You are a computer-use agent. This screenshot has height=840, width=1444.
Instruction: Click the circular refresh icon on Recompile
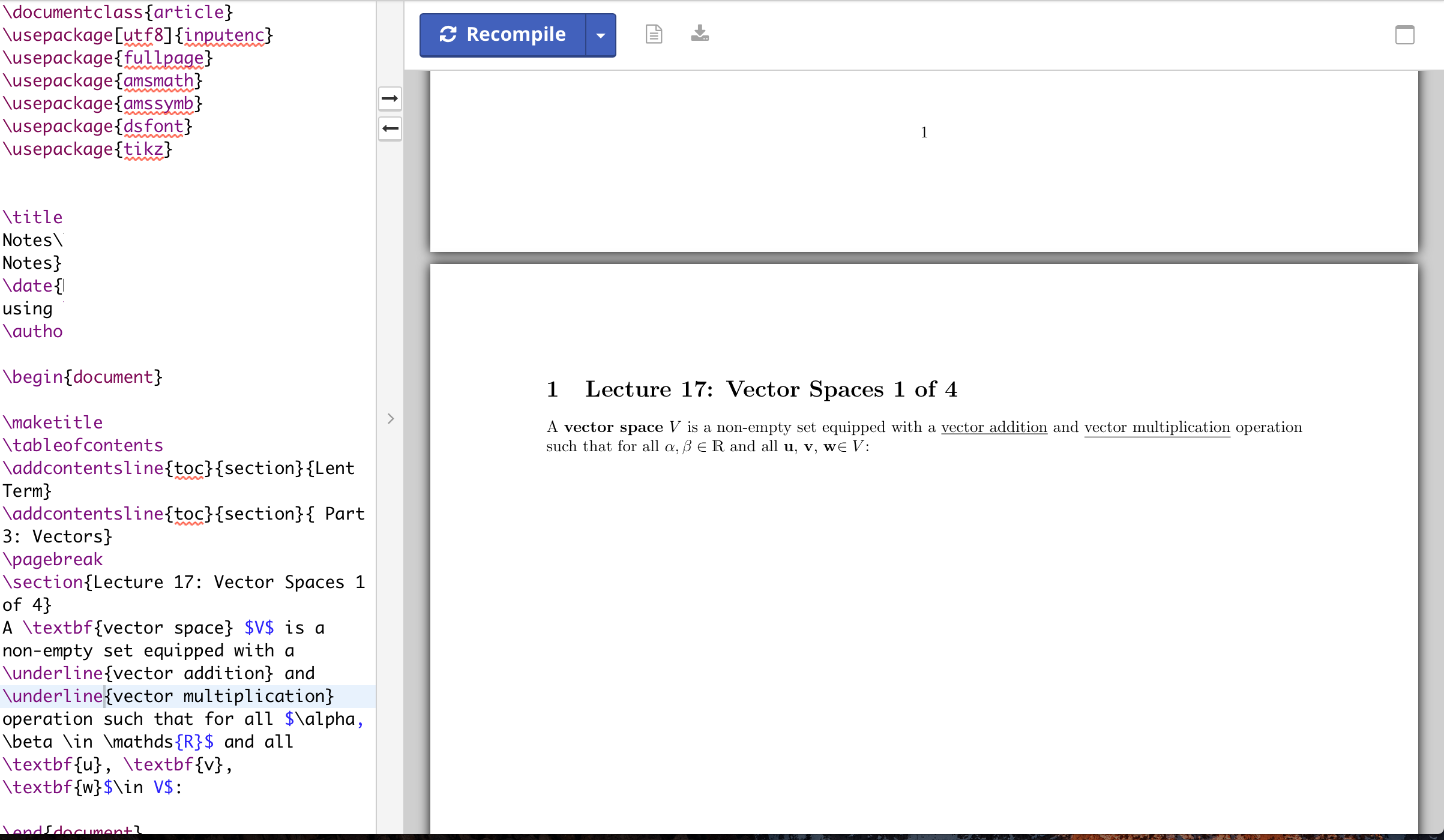tap(449, 34)
